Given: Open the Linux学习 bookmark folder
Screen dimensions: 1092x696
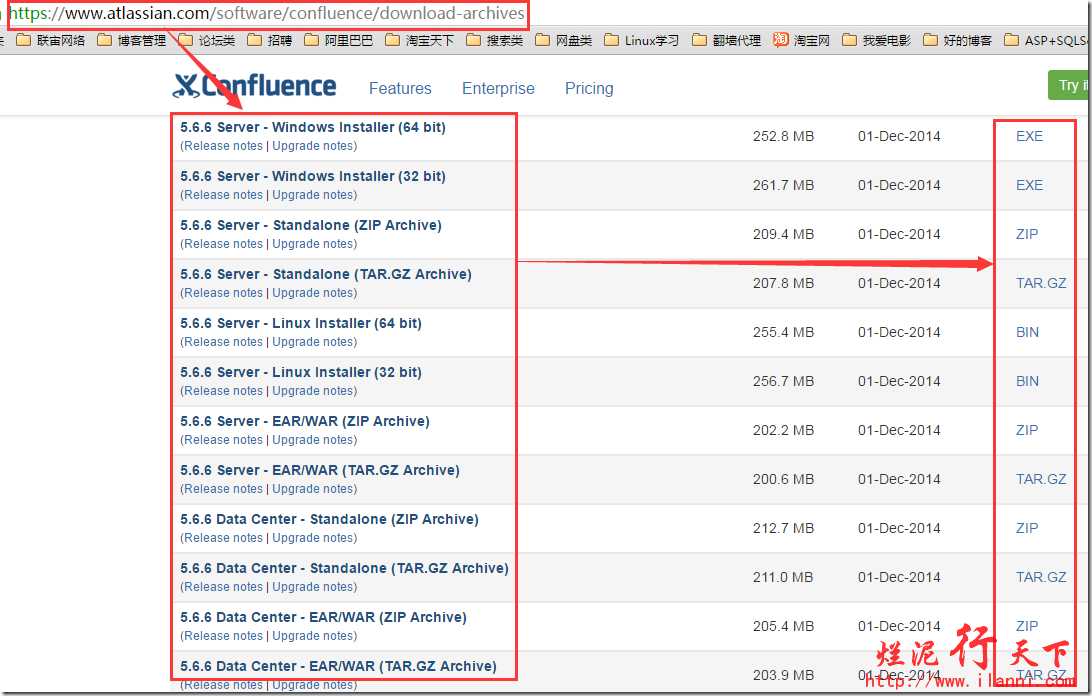Looking at the screenshot, I should 641,40.
